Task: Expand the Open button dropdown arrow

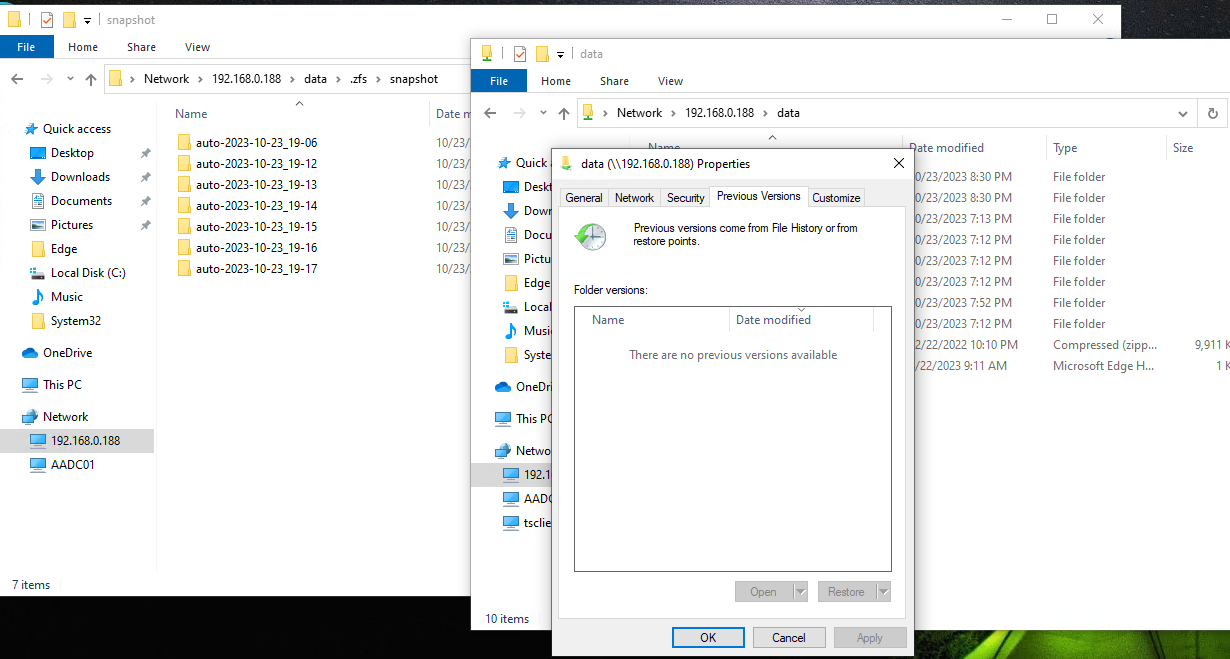Action: coord(800,592)
